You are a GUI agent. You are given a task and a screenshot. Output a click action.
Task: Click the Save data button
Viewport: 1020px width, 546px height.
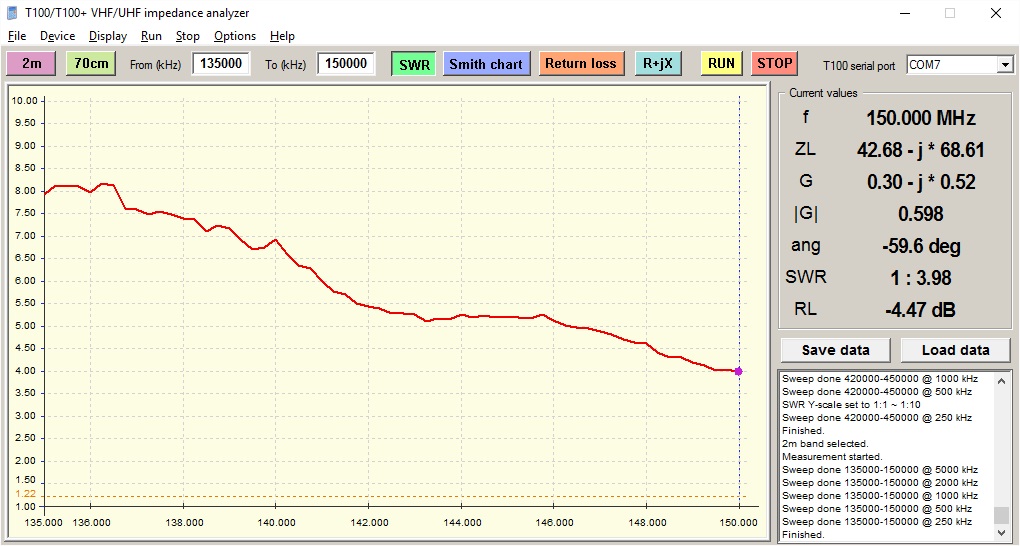[x=835, y=350]
